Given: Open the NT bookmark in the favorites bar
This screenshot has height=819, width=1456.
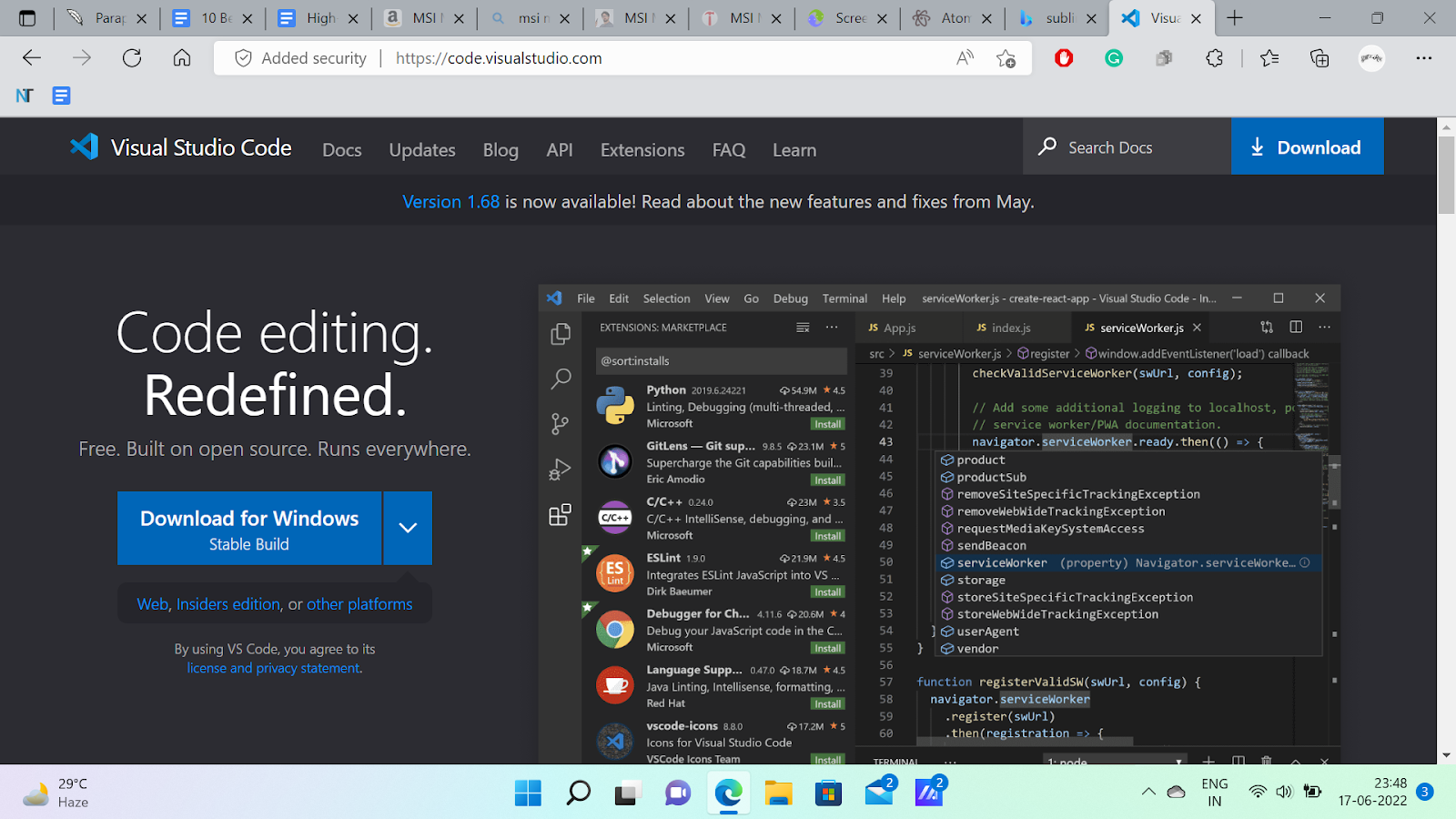Looking at the screenshot, I should (25, 96).
